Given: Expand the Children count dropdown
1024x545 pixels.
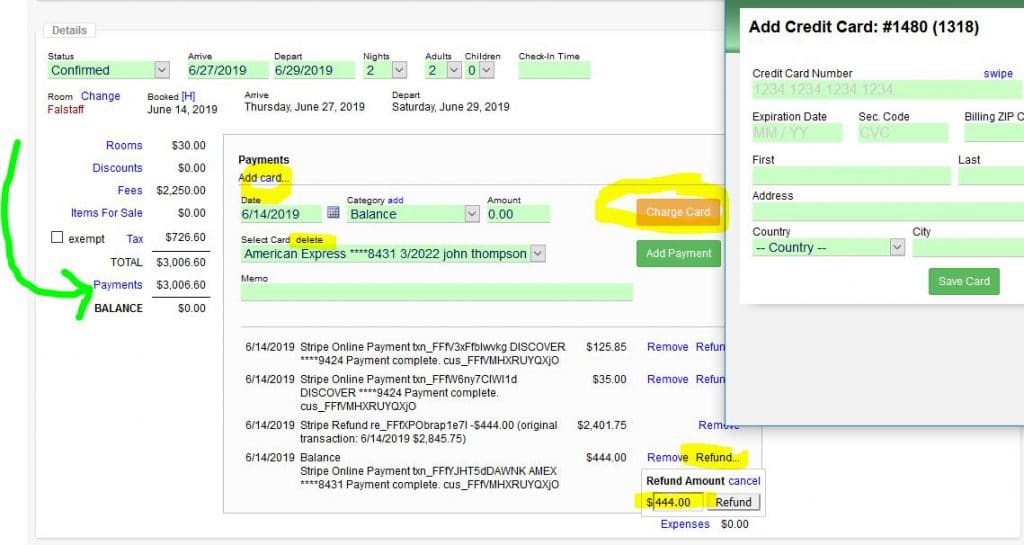Looking at the screenshot, I should point(486,70).
